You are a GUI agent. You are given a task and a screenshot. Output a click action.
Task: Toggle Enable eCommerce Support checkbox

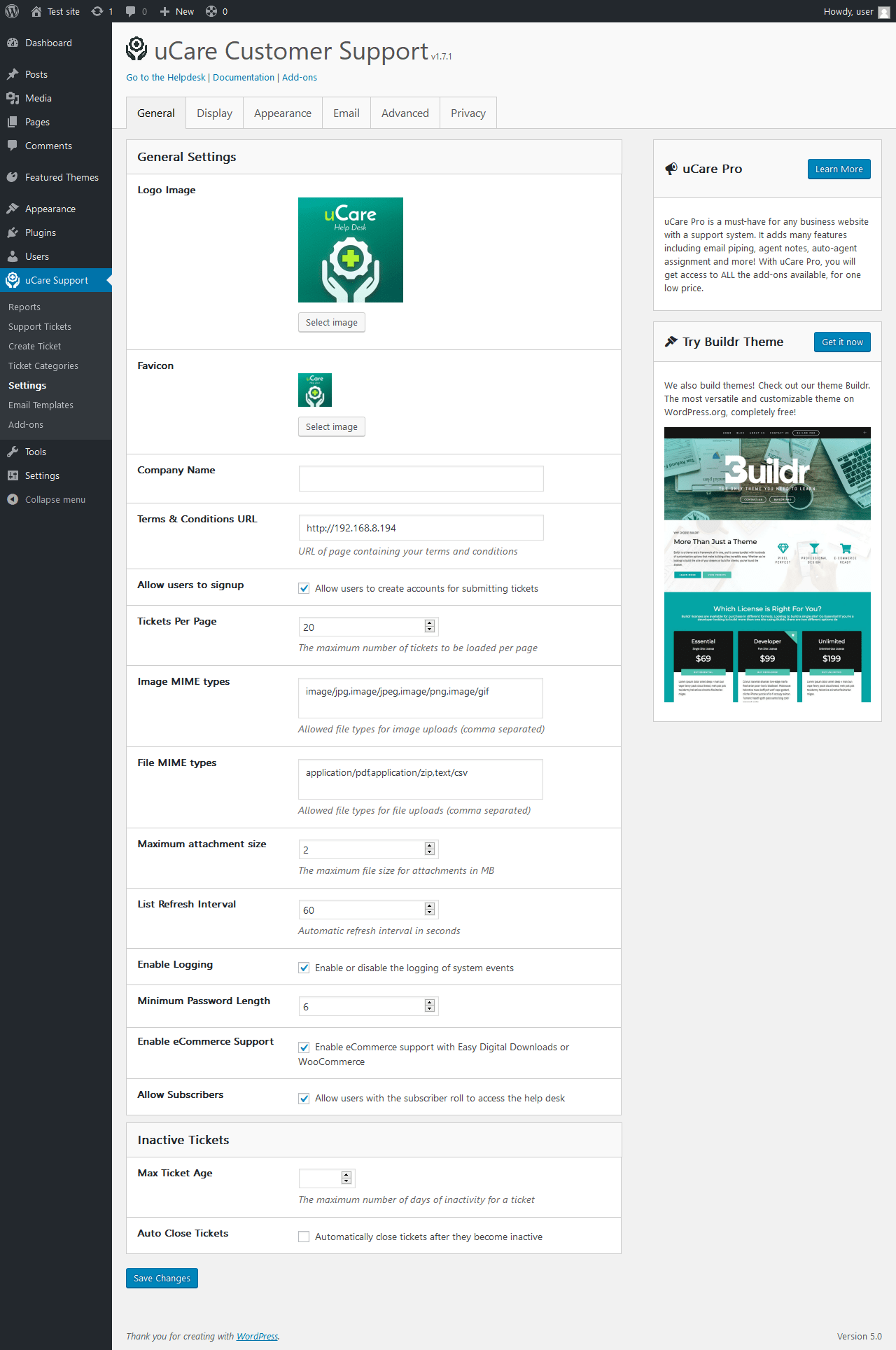(304, 1048)
